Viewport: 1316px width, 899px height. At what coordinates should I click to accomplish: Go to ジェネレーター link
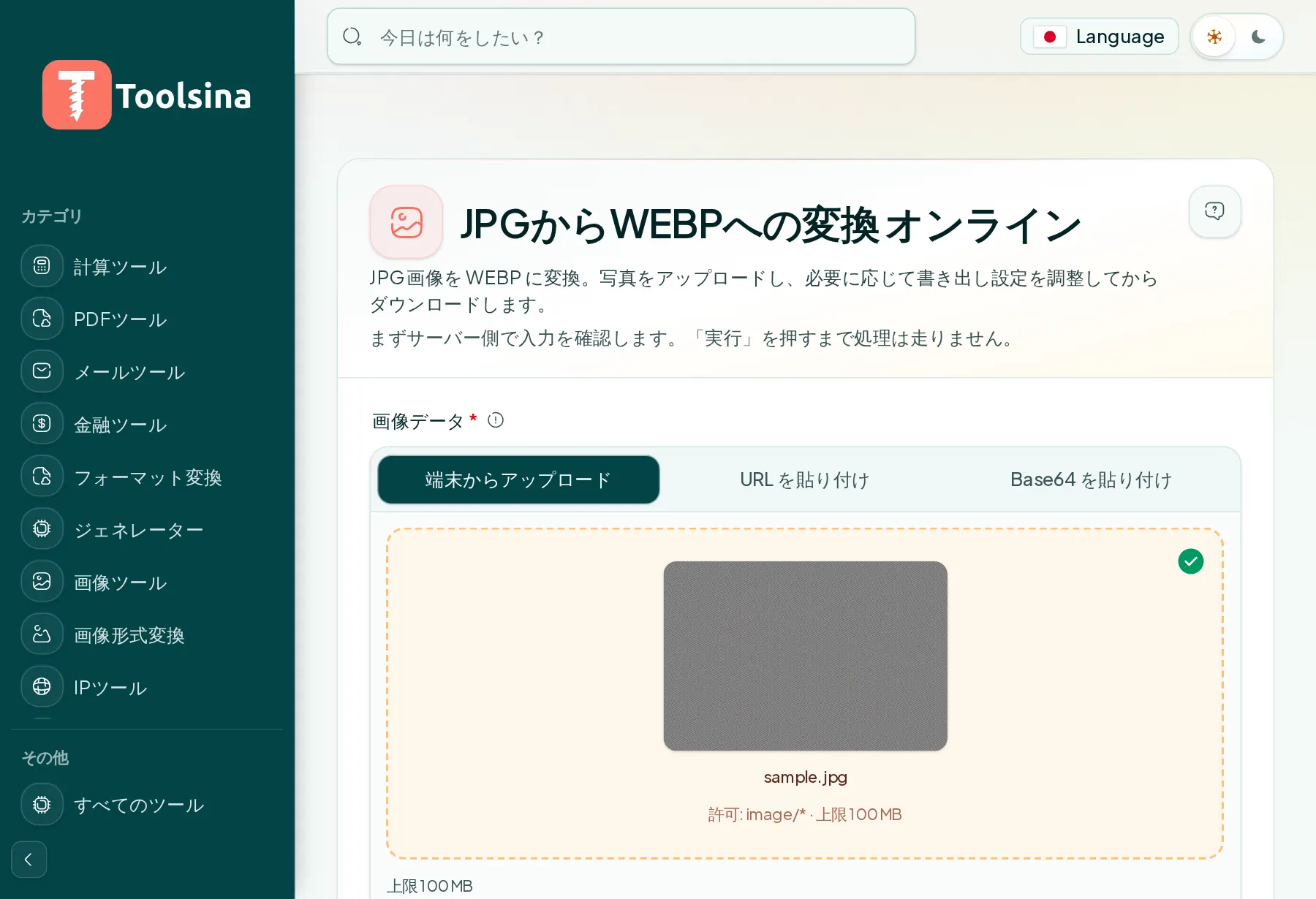[x=139, y=530]
